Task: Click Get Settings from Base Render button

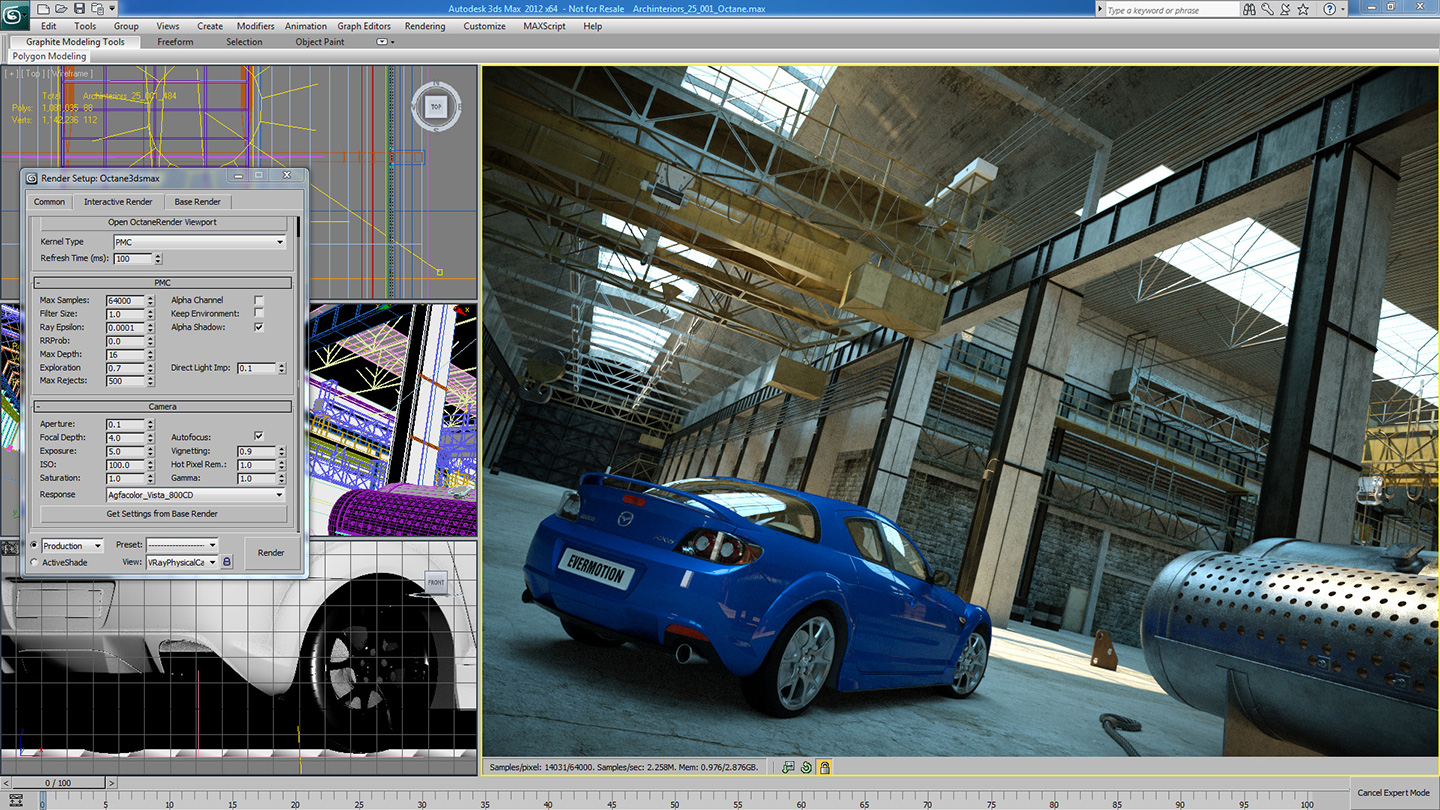Action: [x=162, y=514]
